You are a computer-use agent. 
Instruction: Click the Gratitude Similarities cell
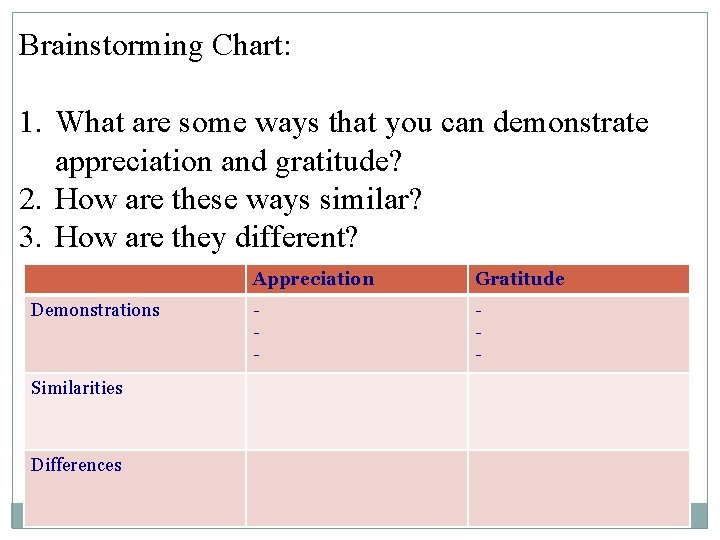click(x=579, y=411)
